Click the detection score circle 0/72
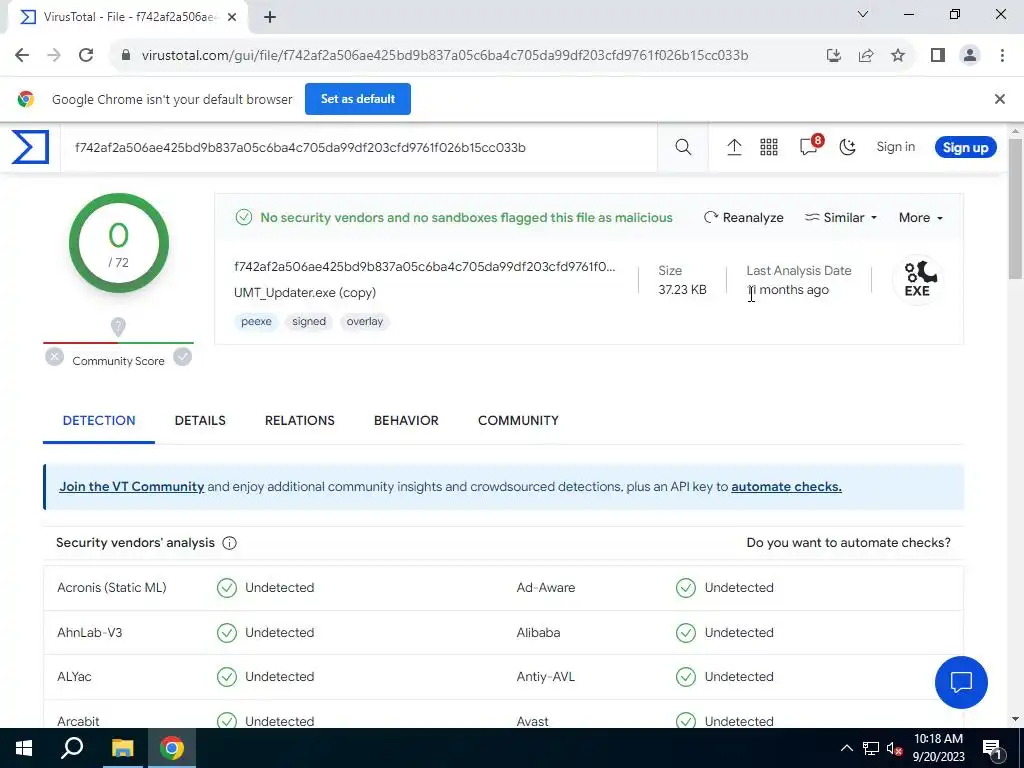This screenshot has height=768, width=1024. pyautogui.click(x=119, y=244)
